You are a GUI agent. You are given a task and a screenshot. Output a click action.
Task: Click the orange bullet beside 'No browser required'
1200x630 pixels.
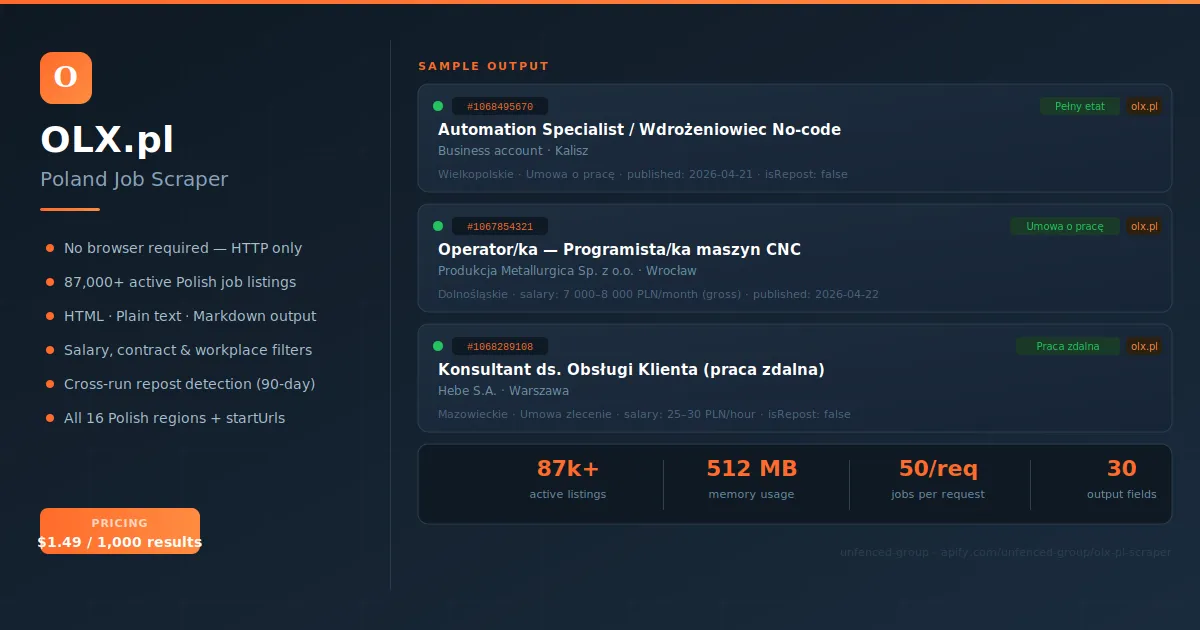[48, 248]
